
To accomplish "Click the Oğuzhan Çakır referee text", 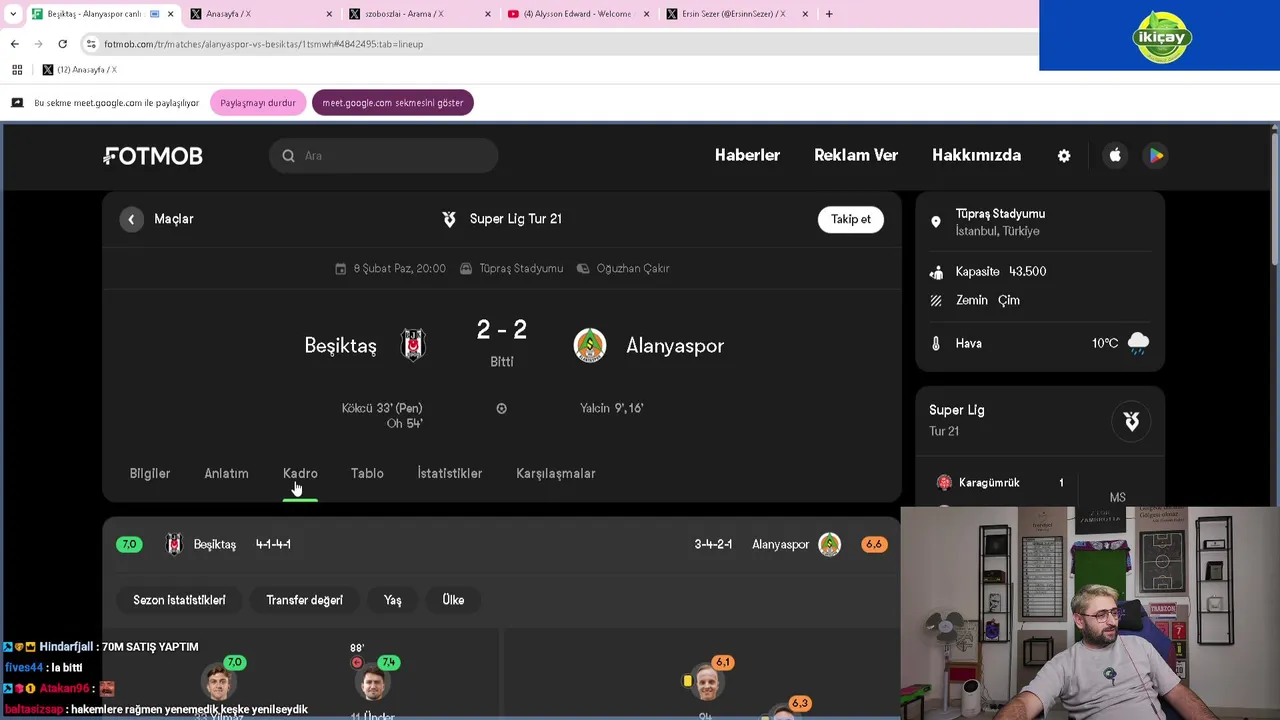I will pyautogui.click(x=633, y=269).
